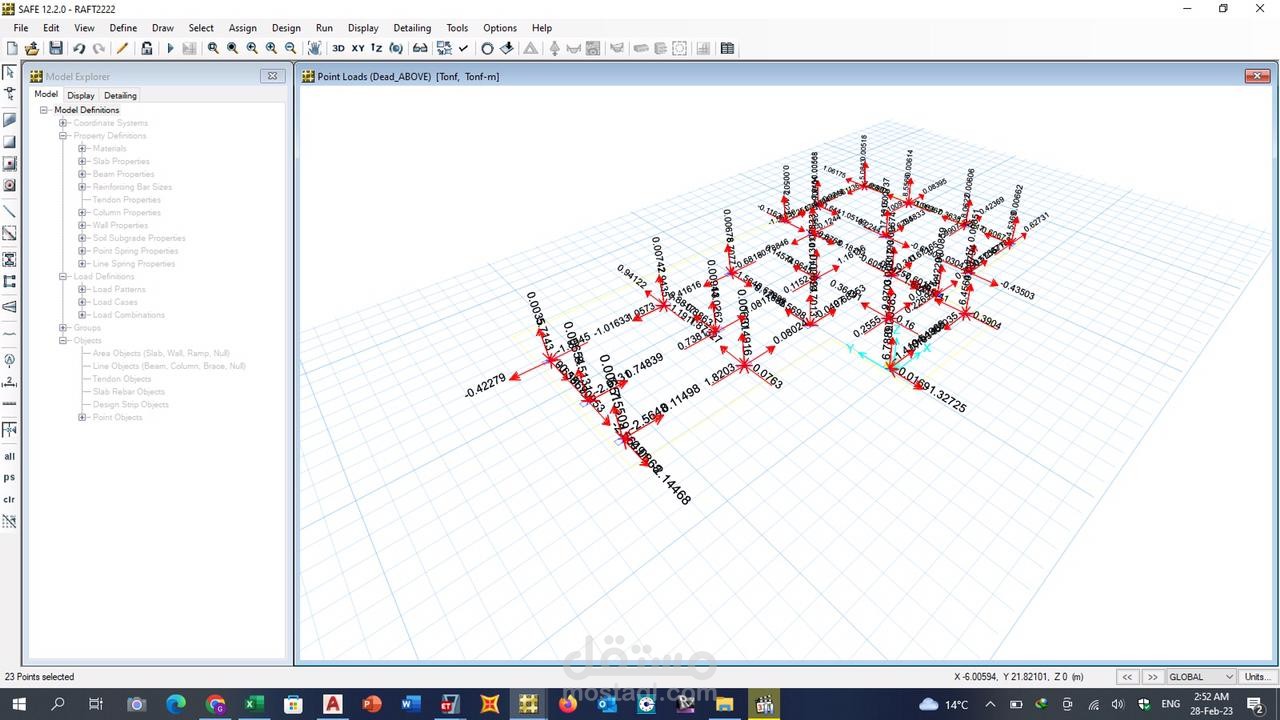This screenshot has height=720, width=1280.
Task: Click the Run Analysis play icon
Action: tap(170, 48)
